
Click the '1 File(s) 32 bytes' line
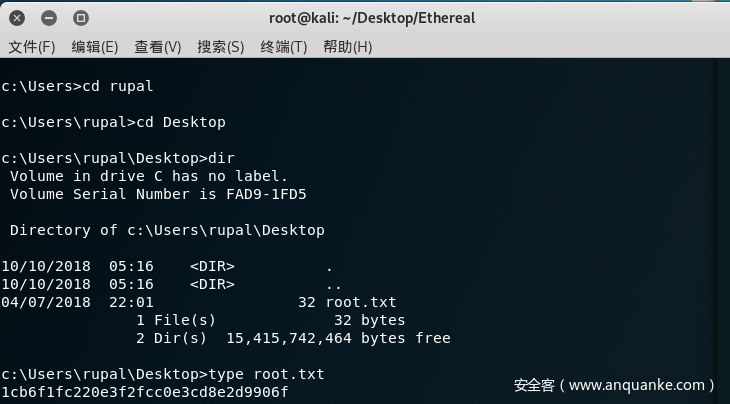(x=270, y=320)
